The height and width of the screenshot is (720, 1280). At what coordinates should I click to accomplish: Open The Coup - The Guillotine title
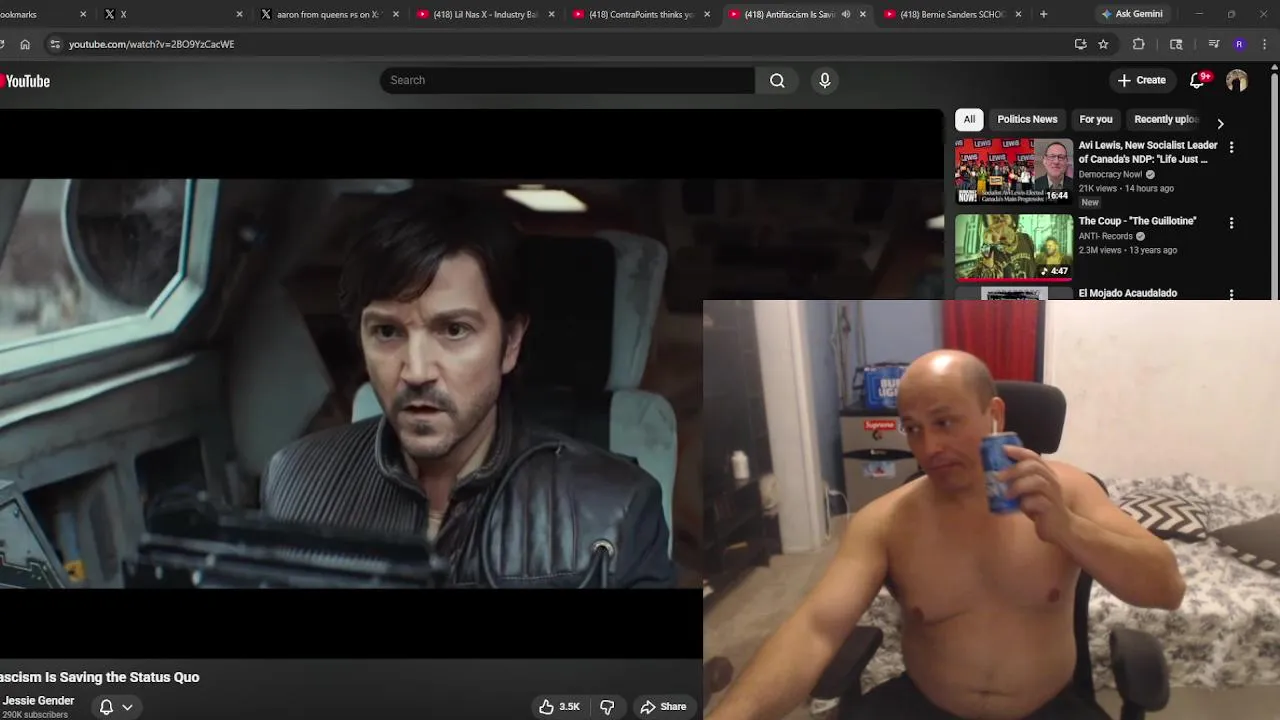click(x=1137, y=221)
